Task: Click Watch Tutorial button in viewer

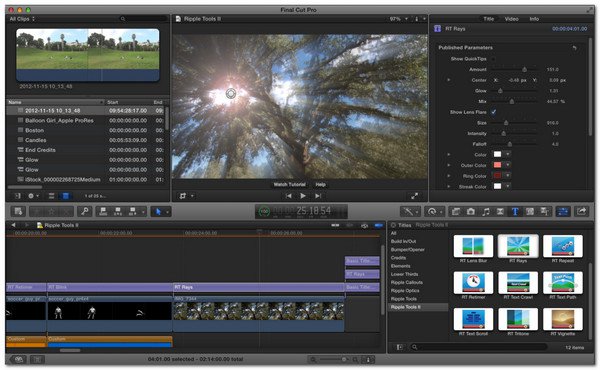Action: click(289, 184)
